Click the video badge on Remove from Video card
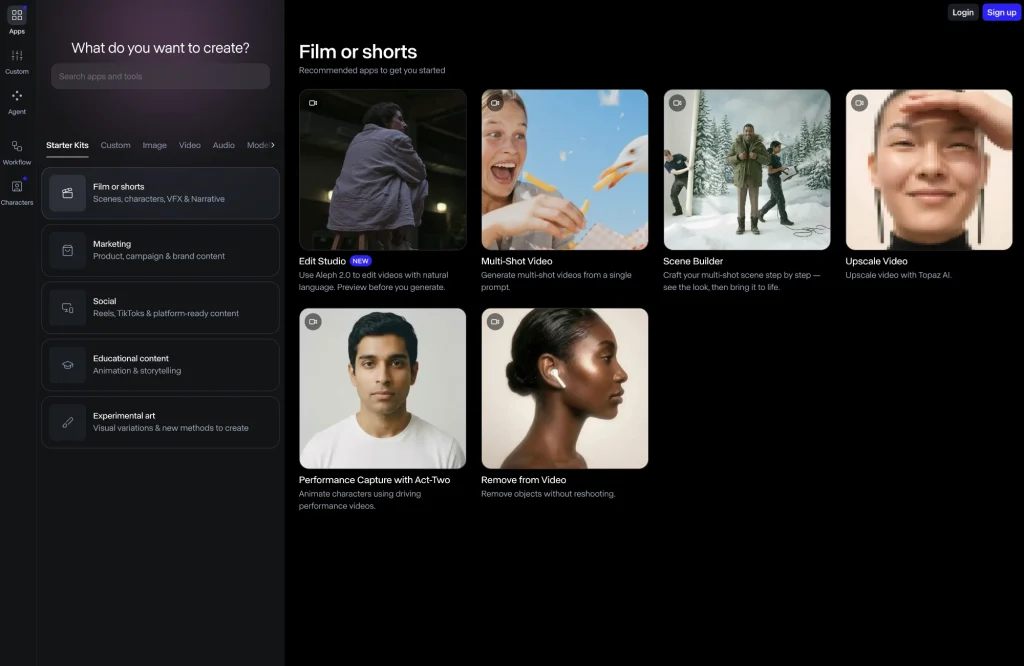Image resolution: width=1024 pixels, height=666 pixels. coord(496,322)
